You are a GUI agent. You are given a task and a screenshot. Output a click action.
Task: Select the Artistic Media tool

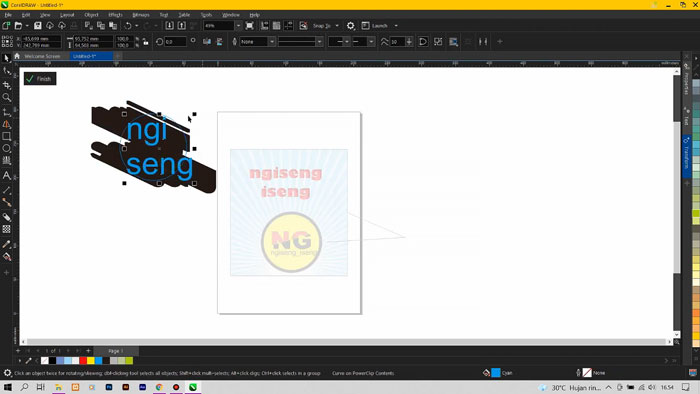(x=6, y=124)
